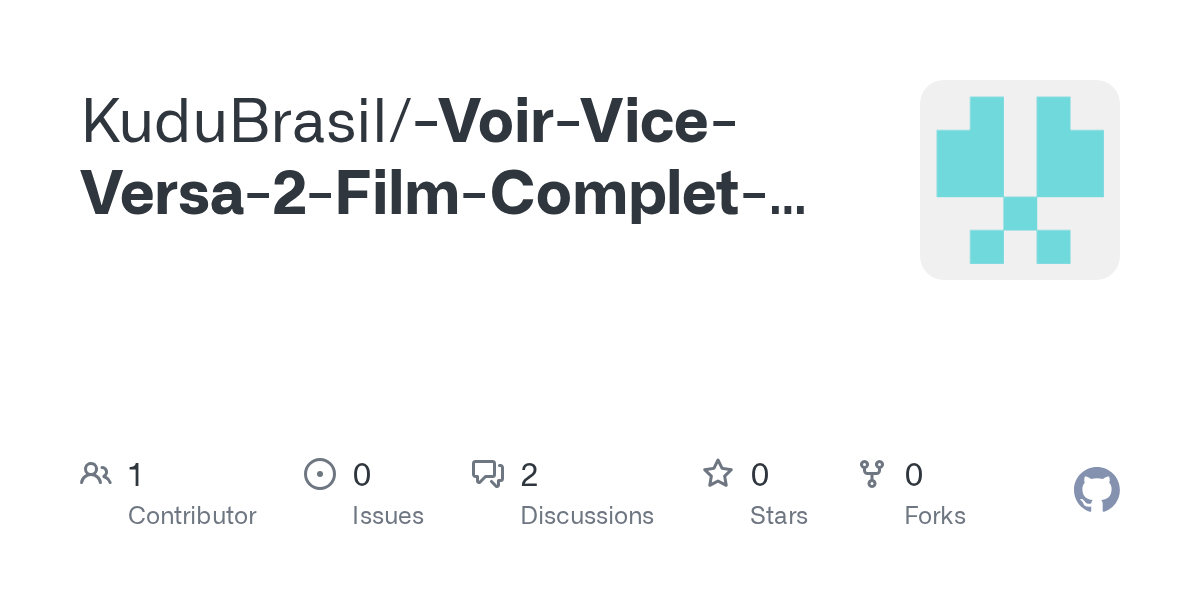This screenshot has height=600, width=1200.
Task: Select the Forks label
Action: pos(935,516)
